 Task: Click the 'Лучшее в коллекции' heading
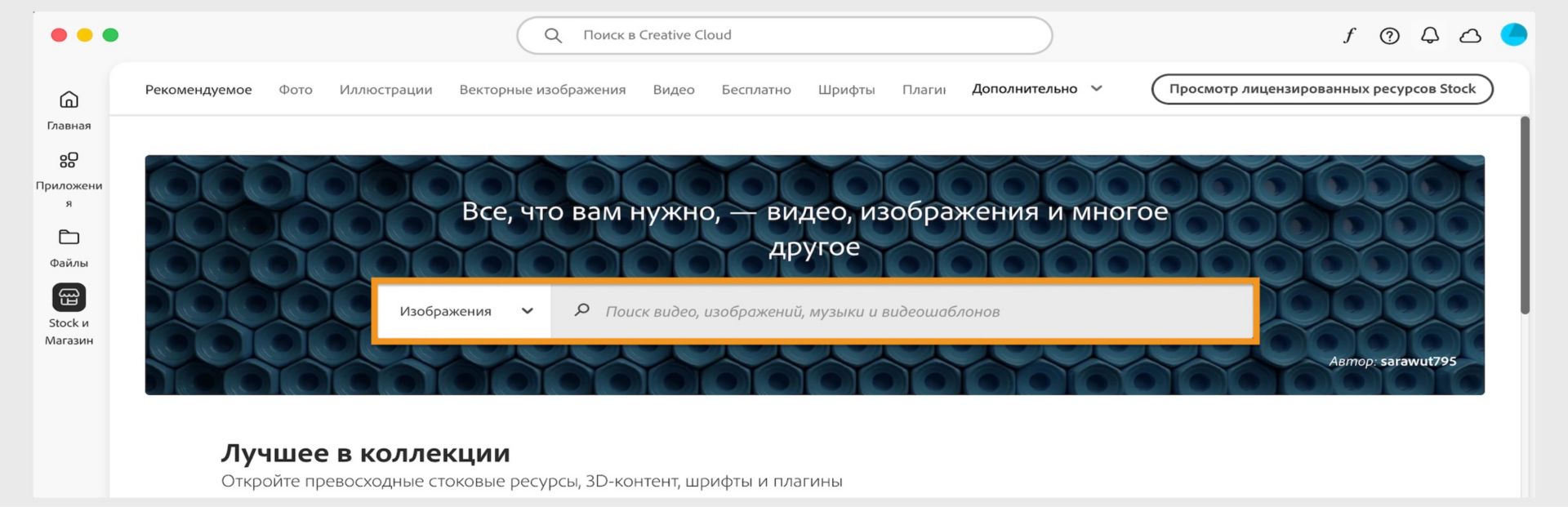click(x=365, y=453)
